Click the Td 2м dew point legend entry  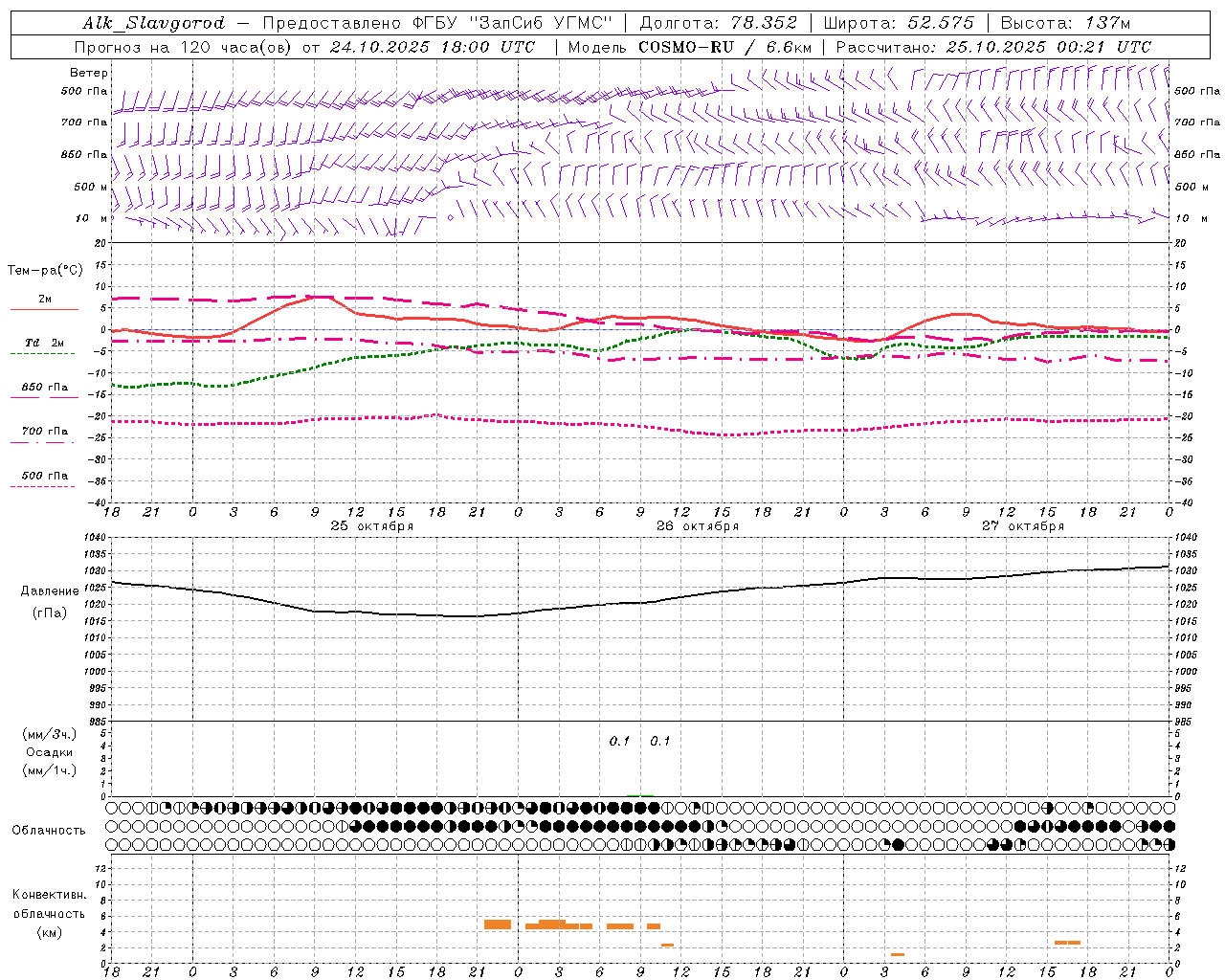tap(45, 343)
